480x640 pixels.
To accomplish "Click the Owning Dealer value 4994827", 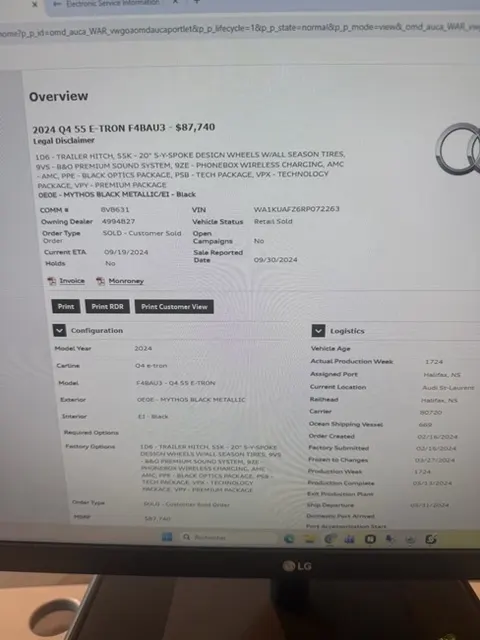I will 118,221.
